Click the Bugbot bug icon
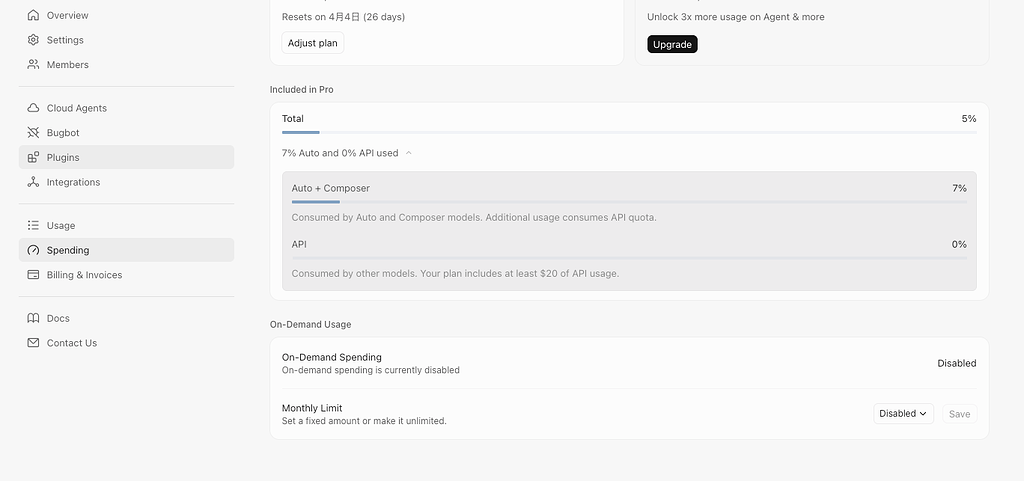 (33, 132)
